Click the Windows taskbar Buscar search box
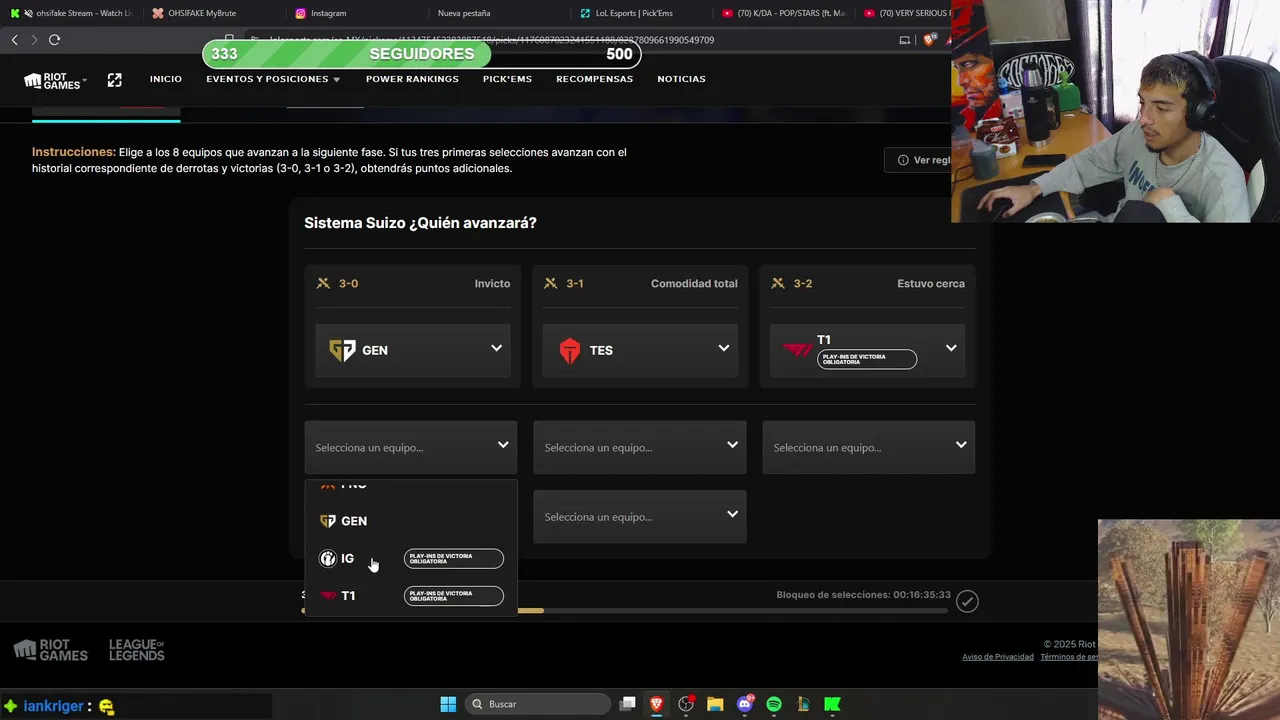Screen dimensions: 1280x720 tap(539, 704)
